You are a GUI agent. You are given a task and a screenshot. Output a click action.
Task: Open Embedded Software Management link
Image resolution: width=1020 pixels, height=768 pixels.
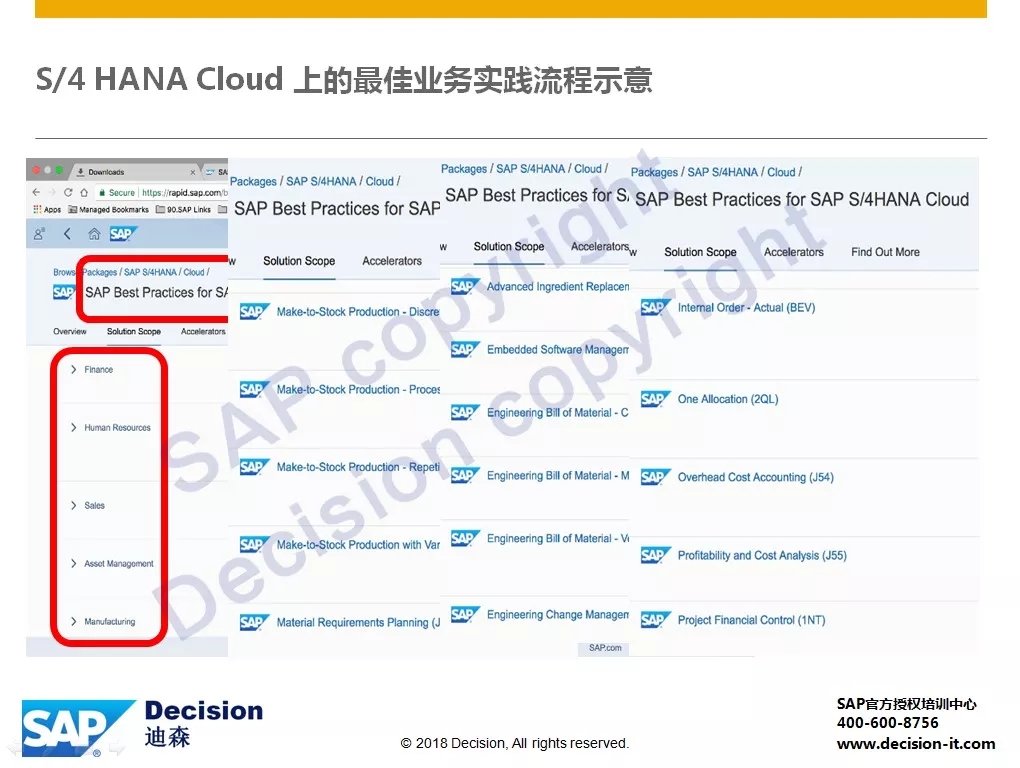coord(558,350)
